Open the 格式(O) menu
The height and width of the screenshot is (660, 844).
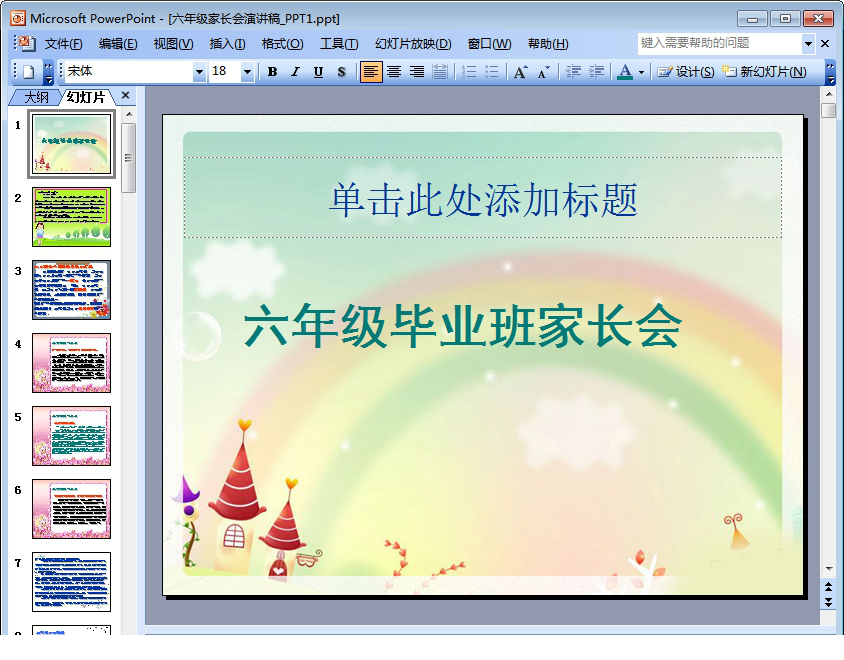282,44
